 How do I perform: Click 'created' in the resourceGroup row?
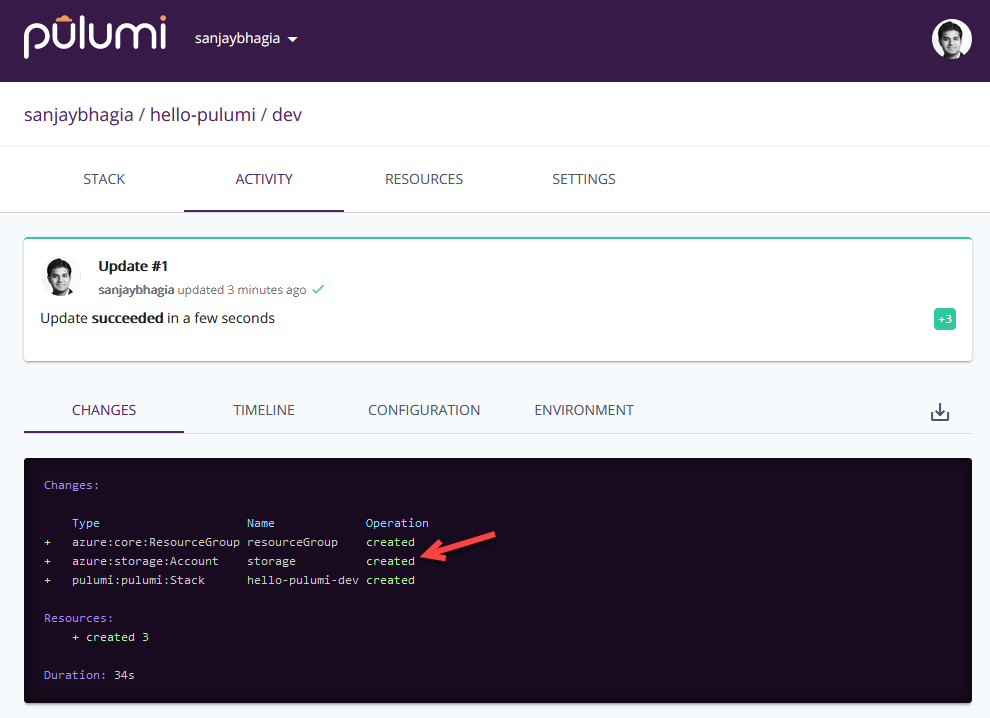(x=390, y=542)
